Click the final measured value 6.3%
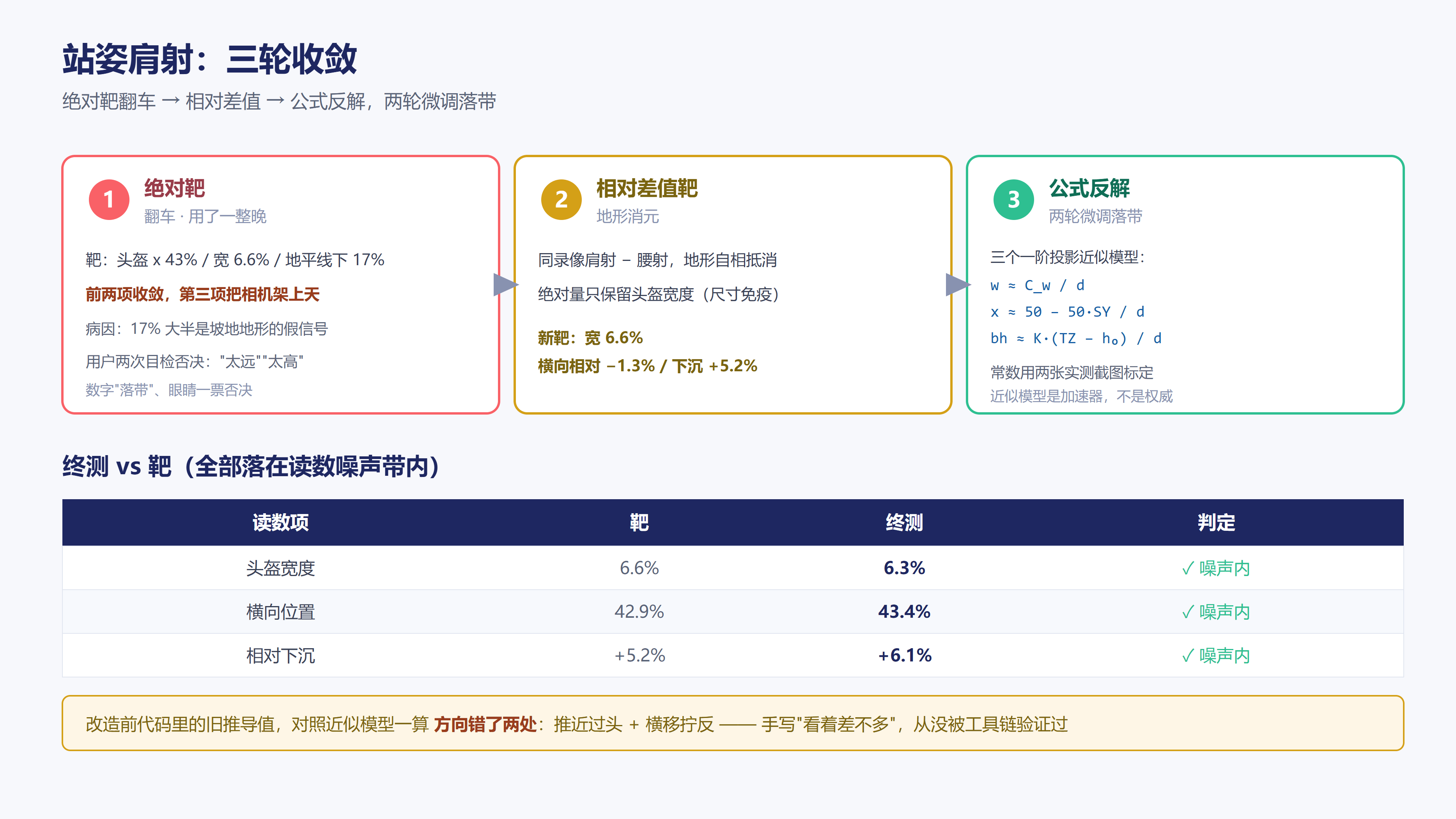This screenshot has width=1456, height=819. (x=904, y=568)
